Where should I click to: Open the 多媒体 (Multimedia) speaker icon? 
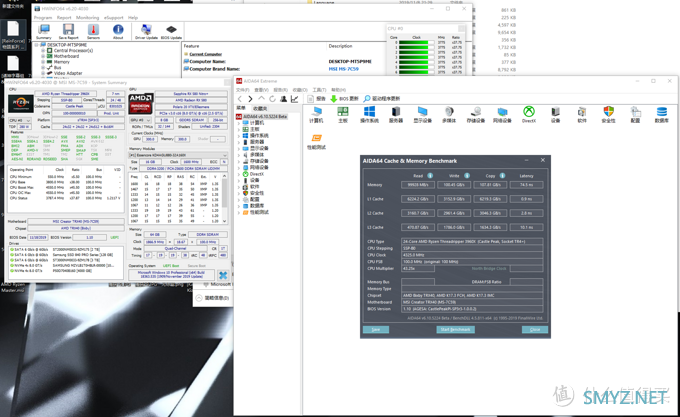coord(449,114)
